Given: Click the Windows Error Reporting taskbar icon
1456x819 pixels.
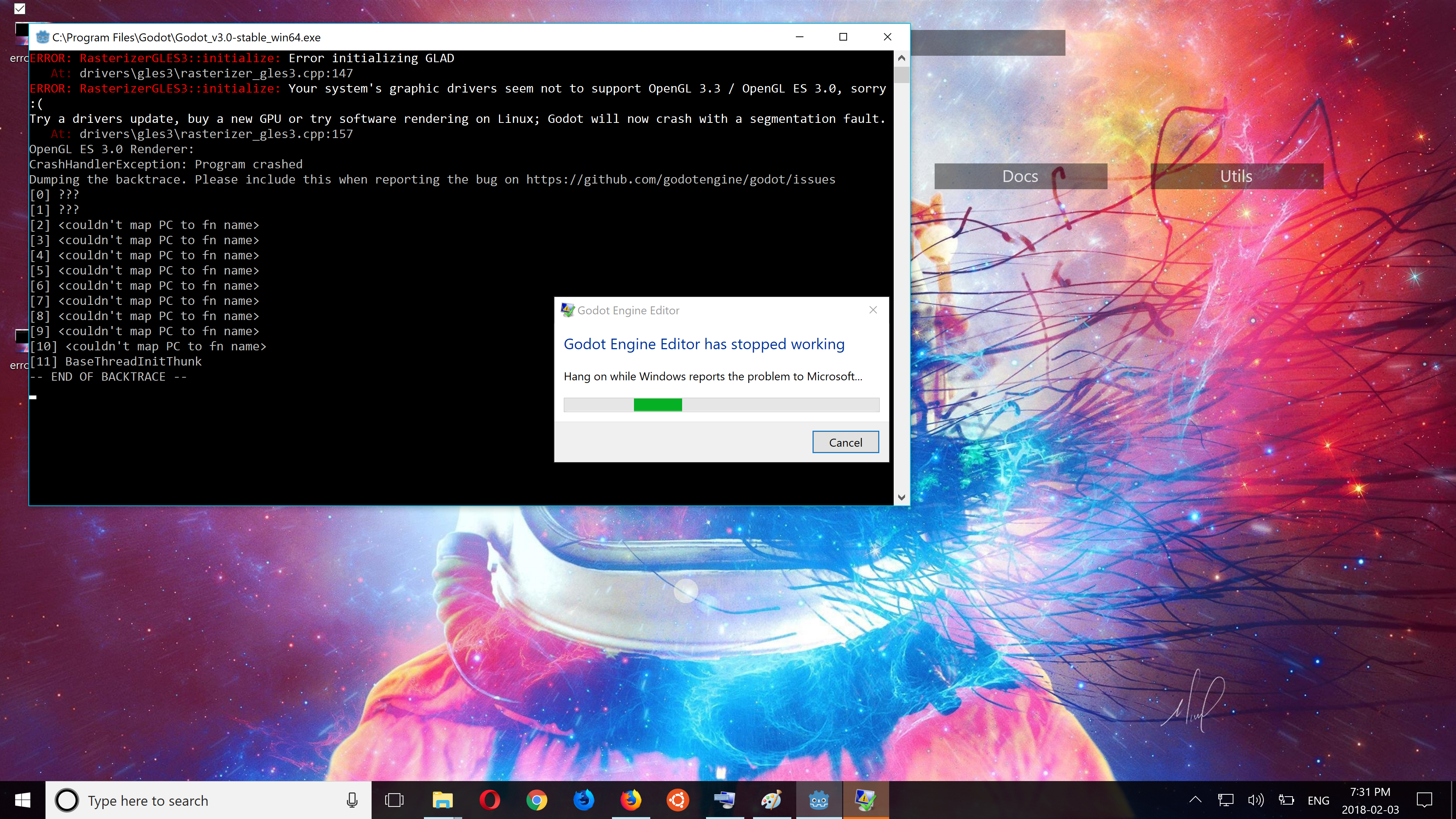Looking at the screenshot, I should click(866, 800).
